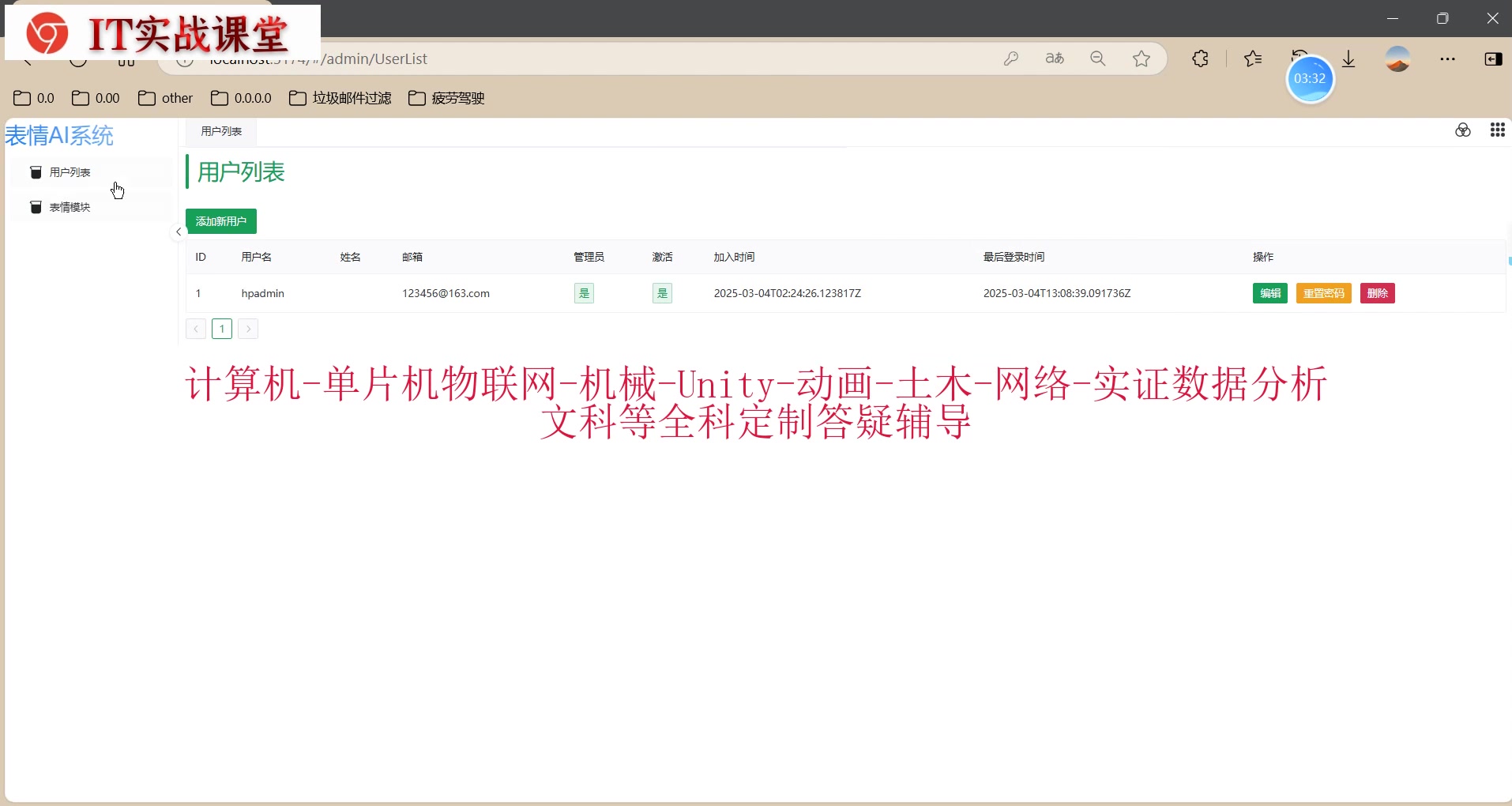Click the 管理员 column header

click(x=589, y=257)
